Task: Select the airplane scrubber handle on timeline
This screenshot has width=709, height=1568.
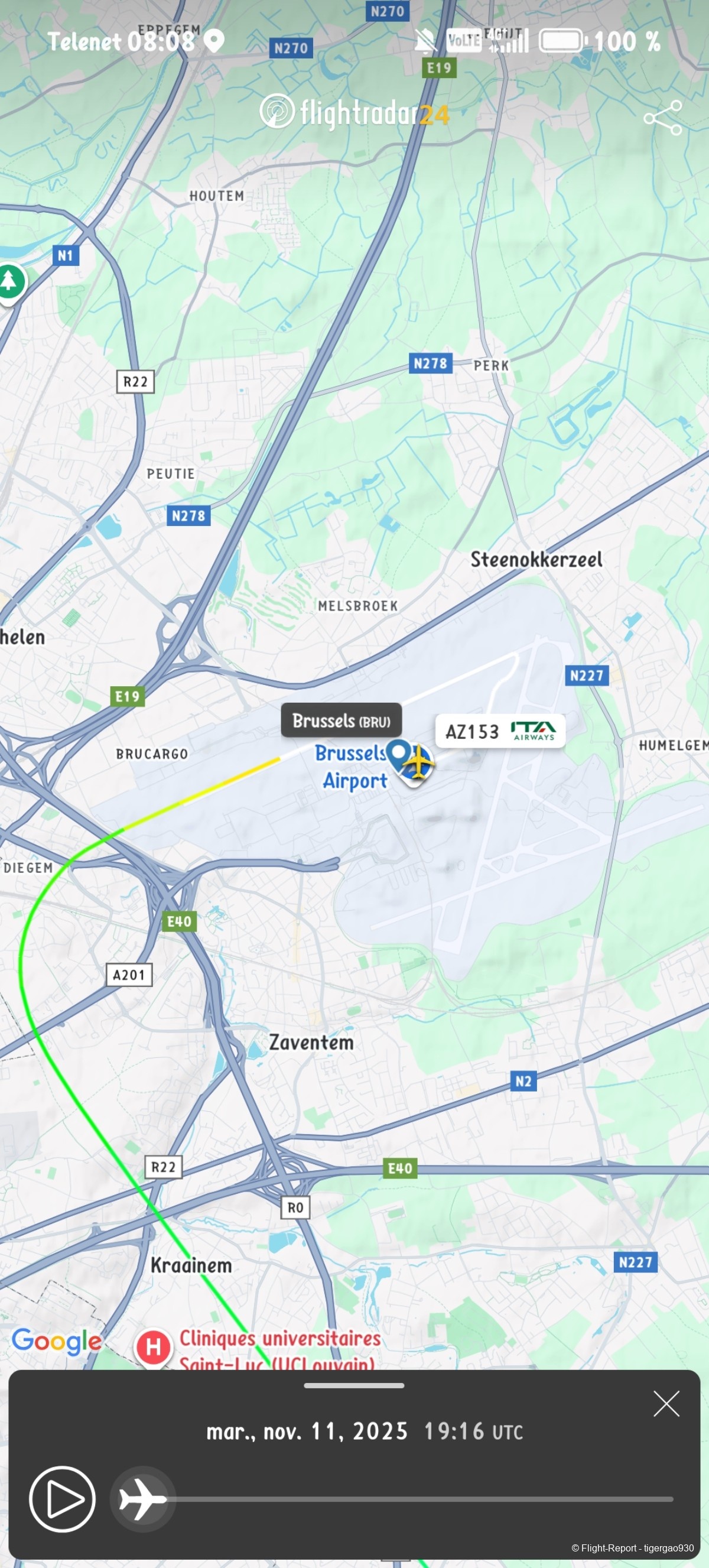Action: tap(142, 1499)
